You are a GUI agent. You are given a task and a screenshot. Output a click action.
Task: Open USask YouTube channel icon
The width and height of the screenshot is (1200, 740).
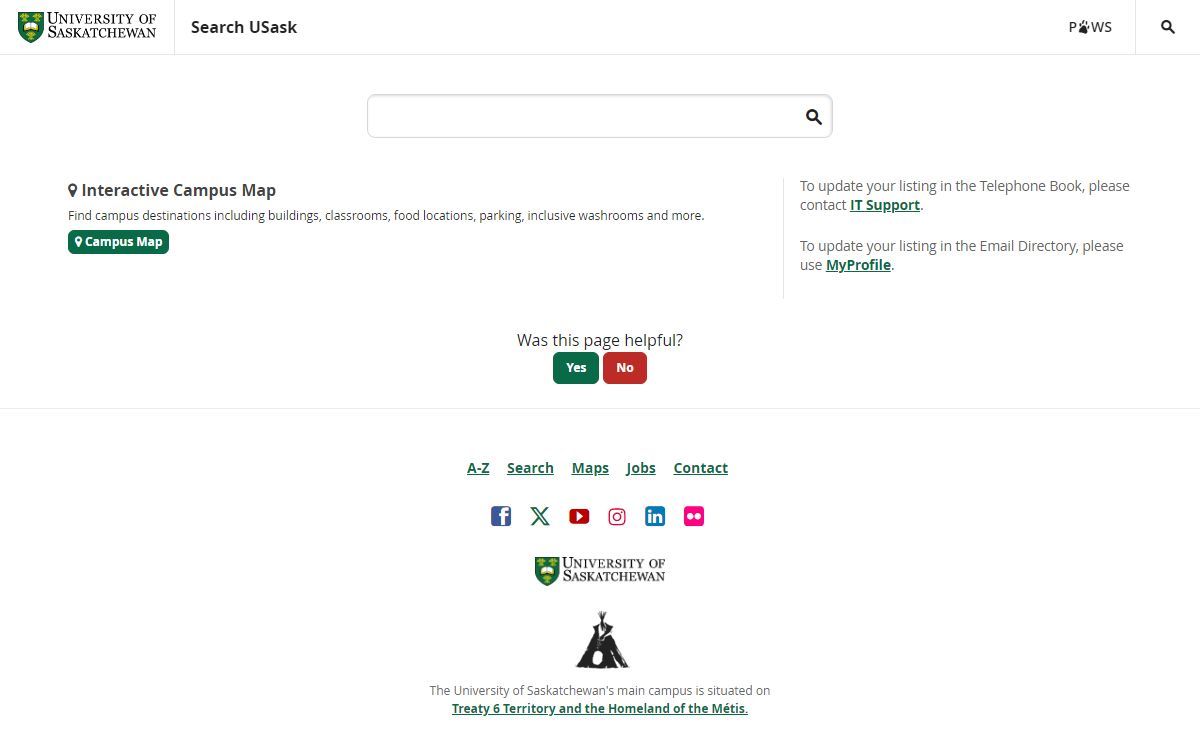579,516
